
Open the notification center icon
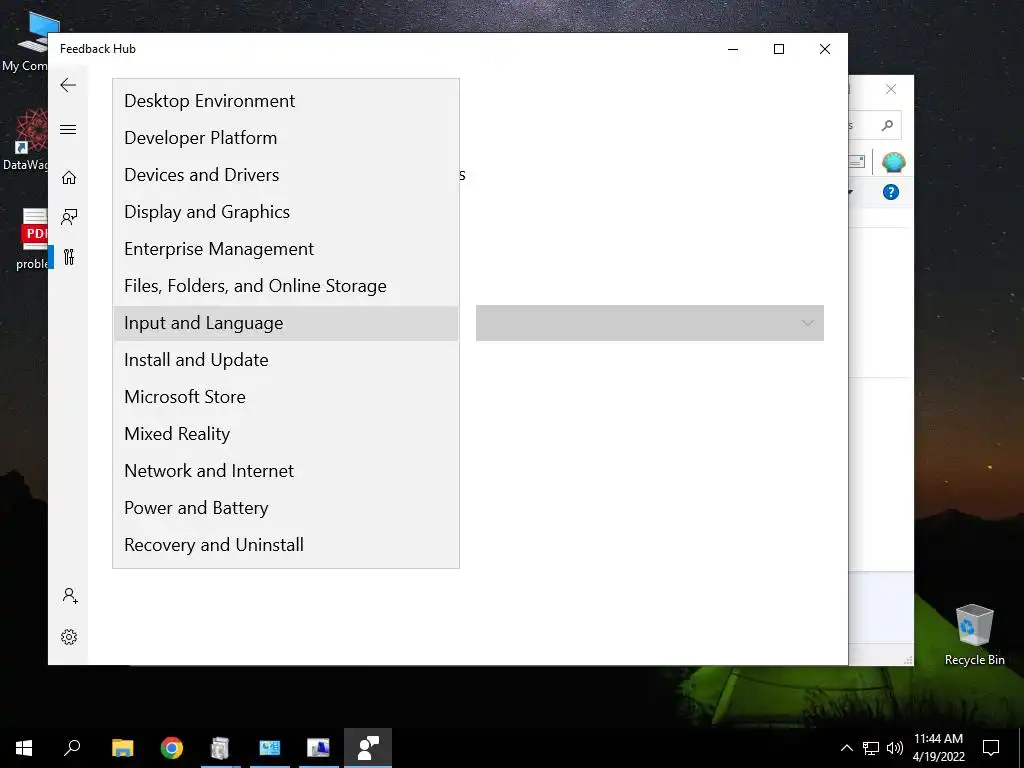[x=991, y=748]
